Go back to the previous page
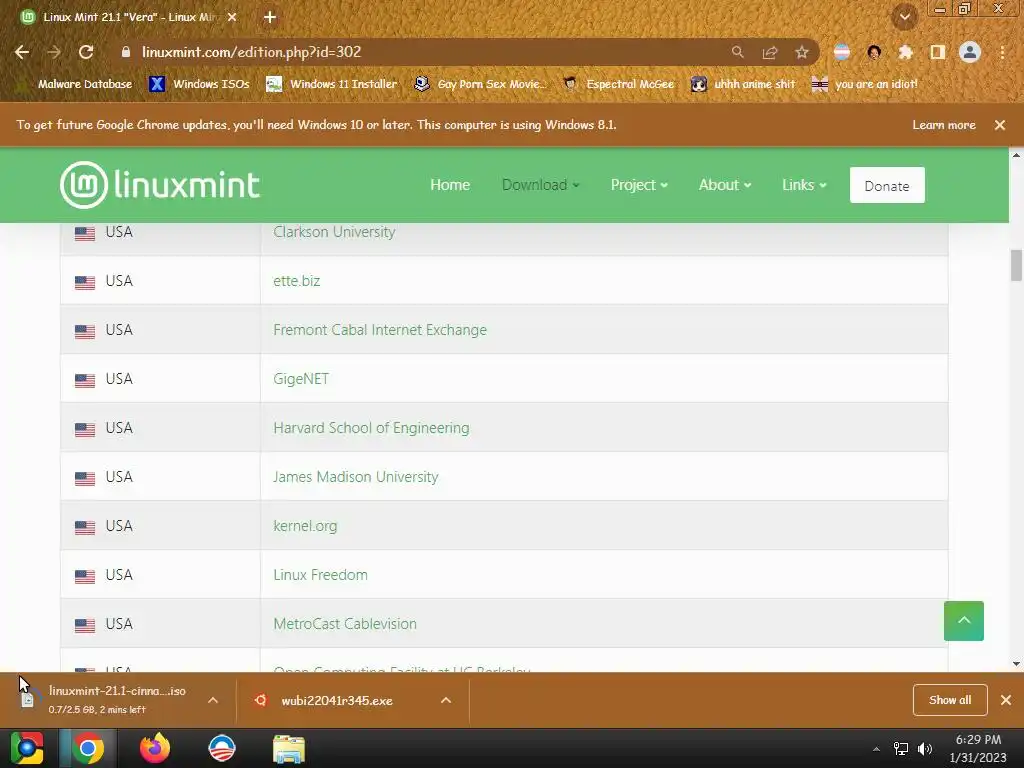This screenshot has height=768, width=1024. (22, 52)
